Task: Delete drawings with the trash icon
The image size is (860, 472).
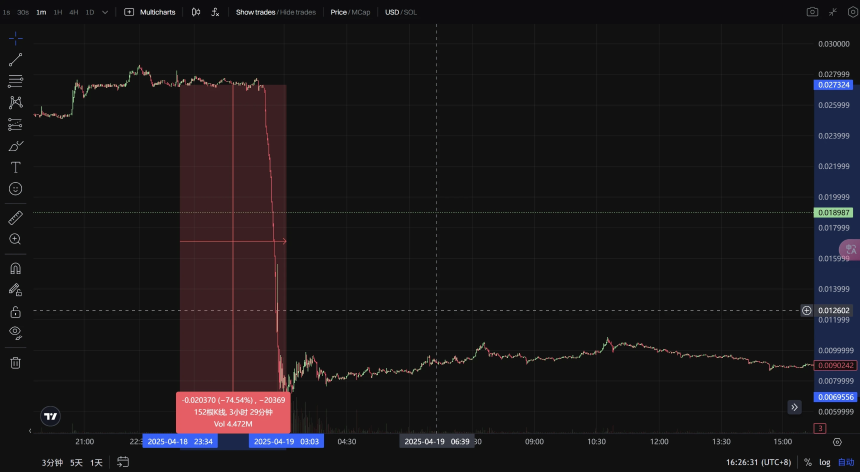Action: click(15, 362)
